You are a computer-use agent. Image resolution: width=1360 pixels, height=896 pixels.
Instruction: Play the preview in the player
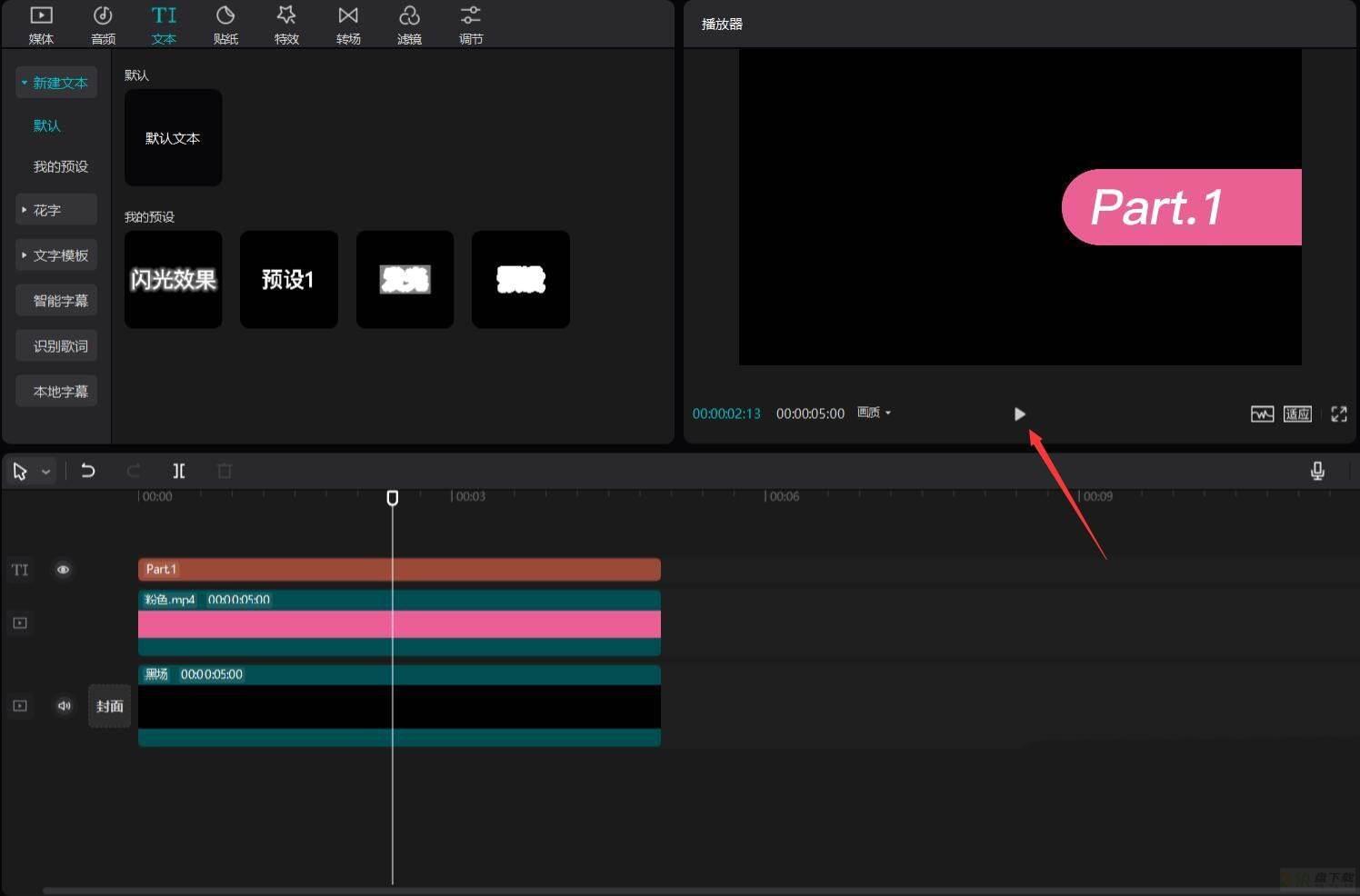[1019, 414]
